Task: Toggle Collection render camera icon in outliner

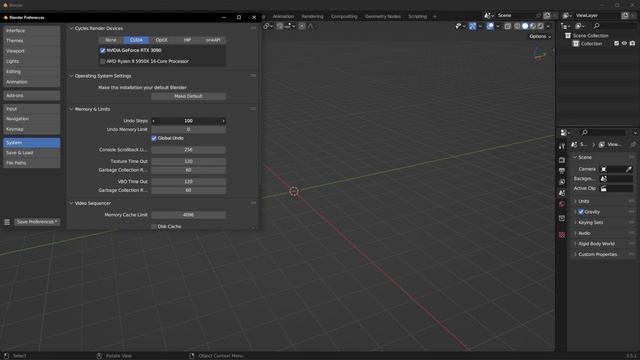Action: coord(632,44)
